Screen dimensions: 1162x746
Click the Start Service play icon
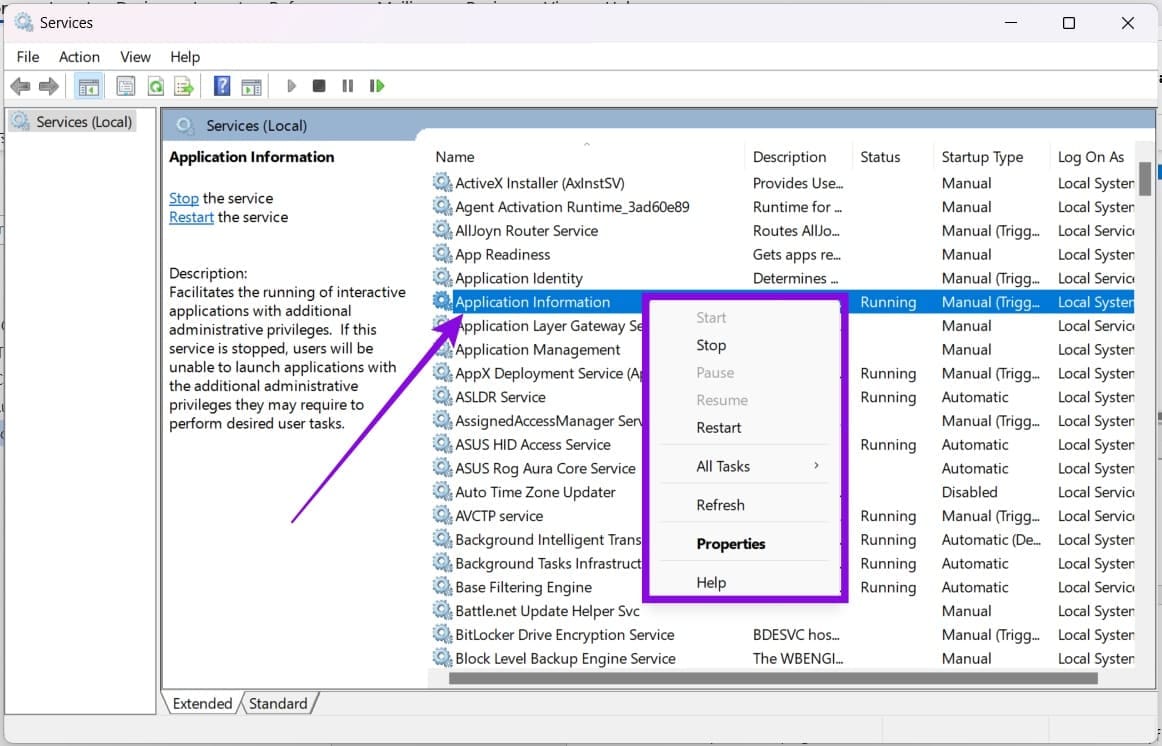coord(291,86)
